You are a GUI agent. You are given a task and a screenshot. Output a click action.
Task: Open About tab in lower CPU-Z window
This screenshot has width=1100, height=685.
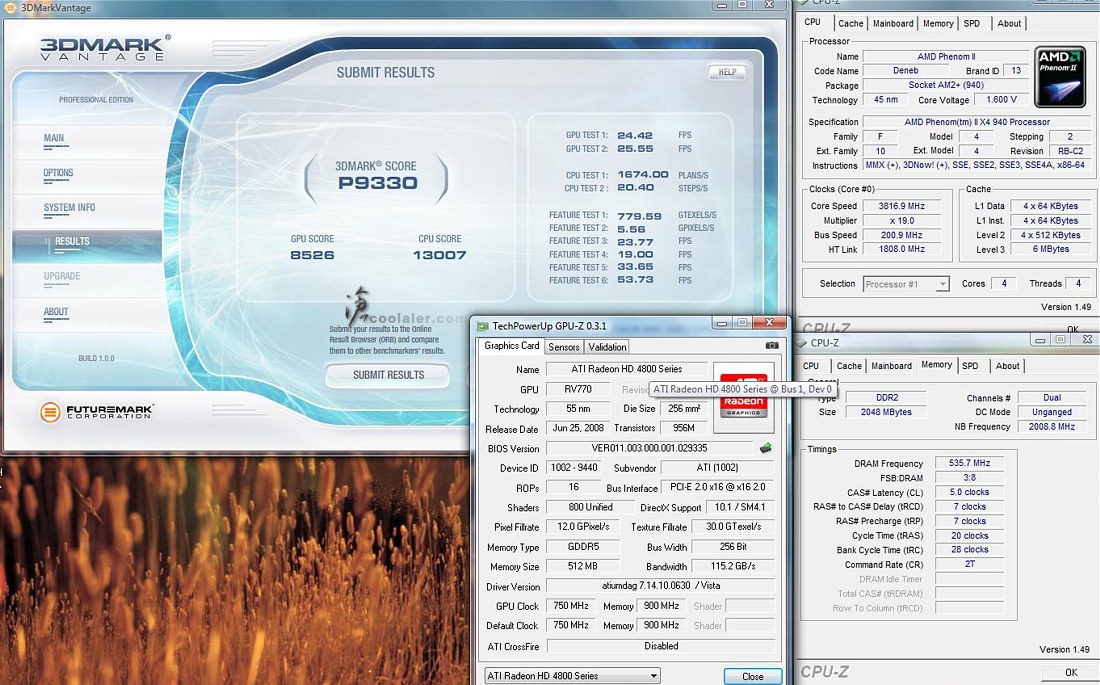pyautogui.click(x=1007, y=366)
